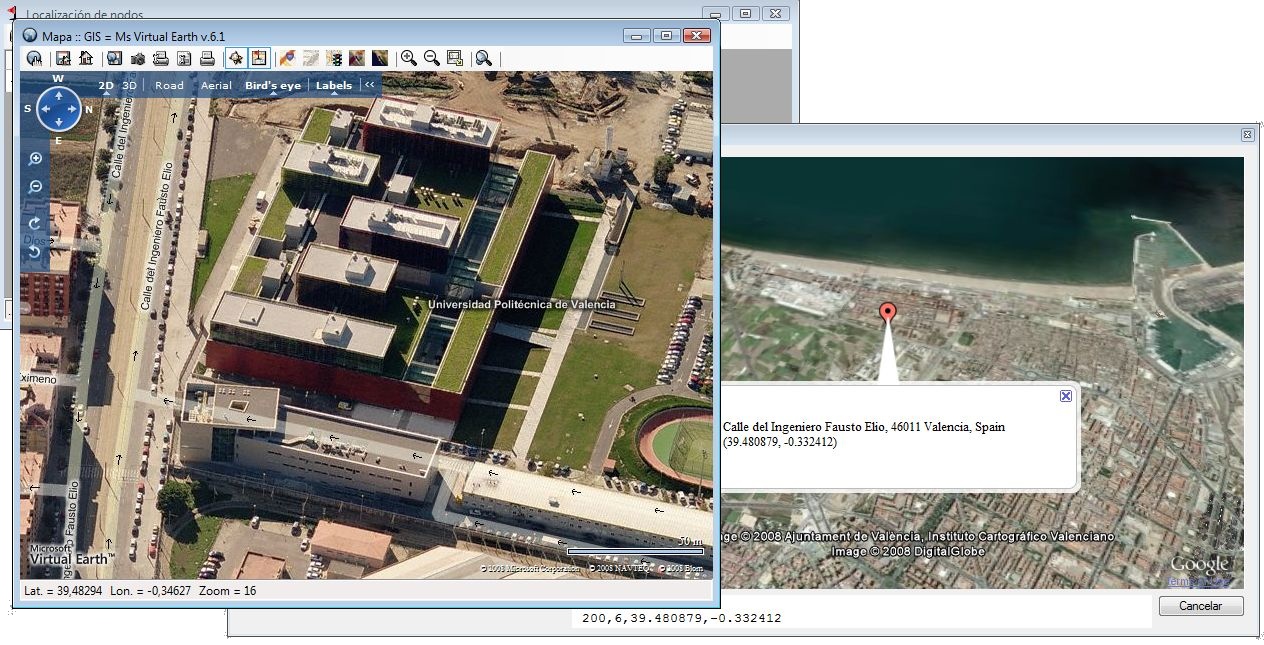Click the print map icon

(205, 58)
